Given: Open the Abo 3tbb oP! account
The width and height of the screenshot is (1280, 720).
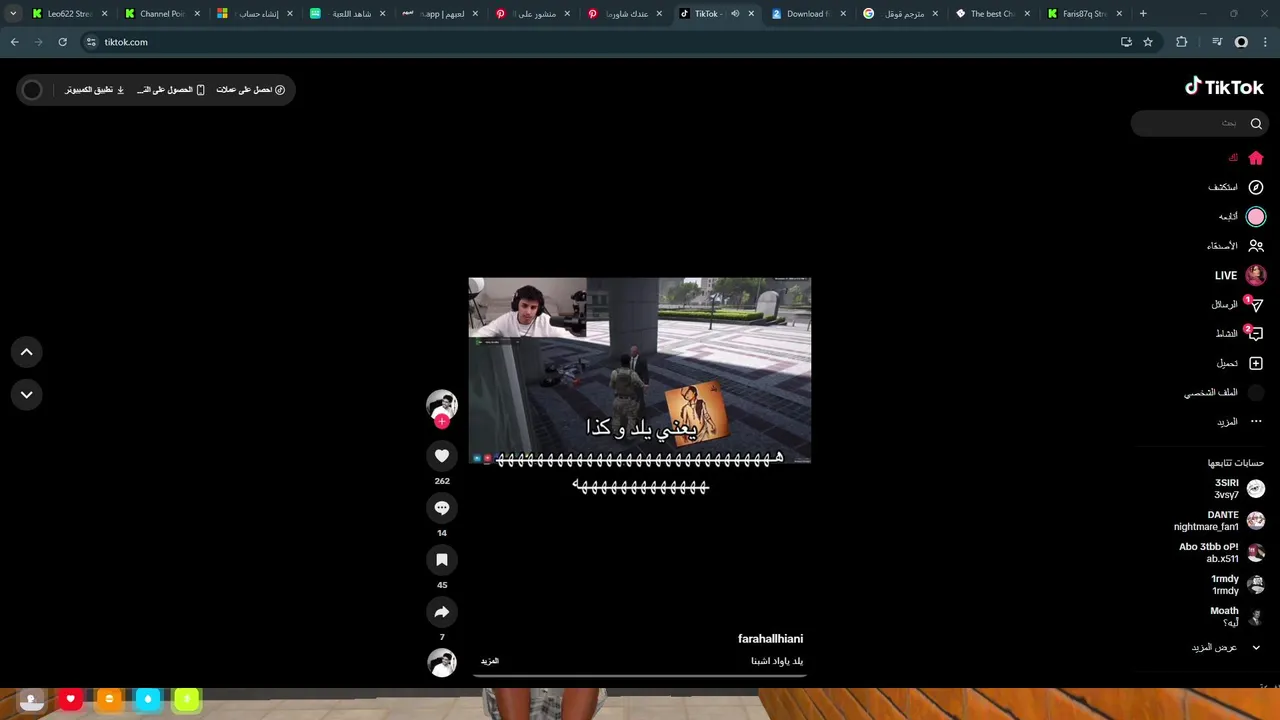Looking at the screenshot, I should [x=1222, y=553].
